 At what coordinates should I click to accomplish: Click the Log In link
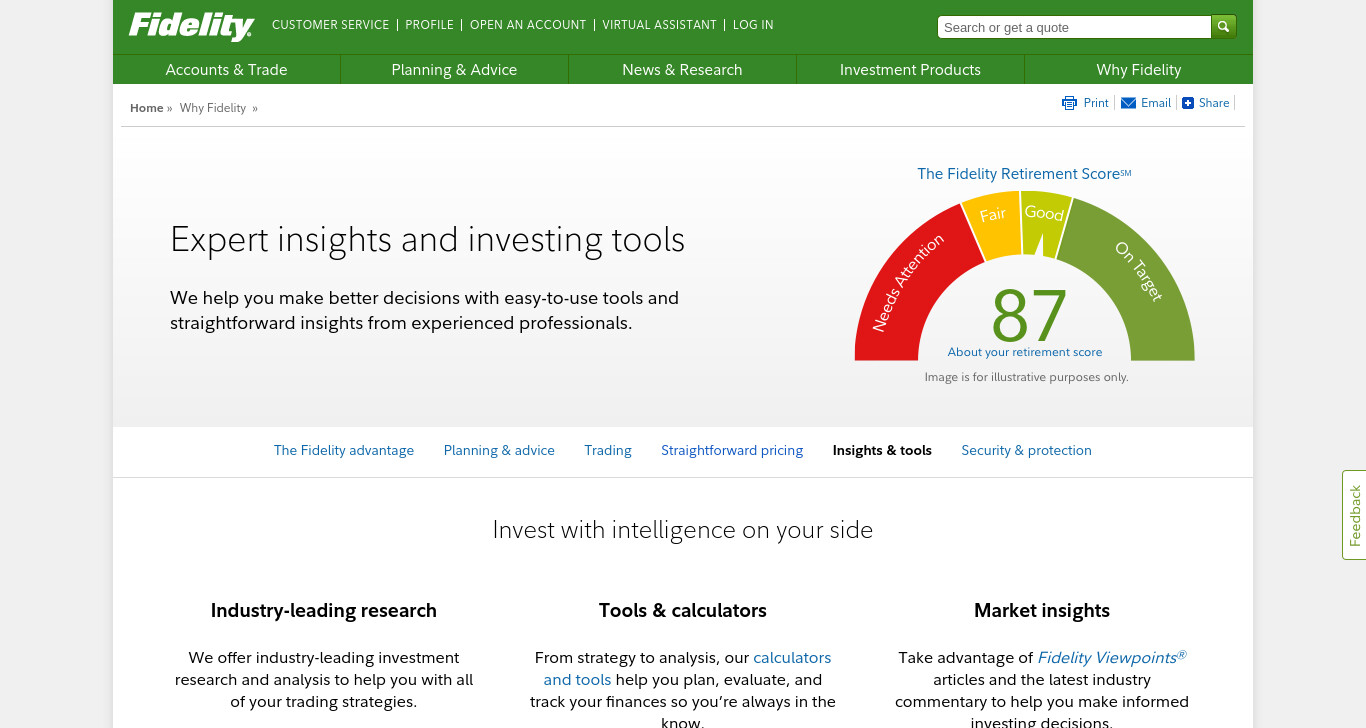click(753, 25)
